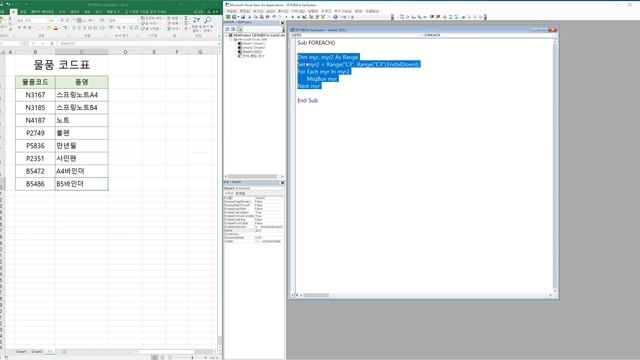Run the macro with Run Sub icon
This screenshot has height=360, width=640.
287,17
